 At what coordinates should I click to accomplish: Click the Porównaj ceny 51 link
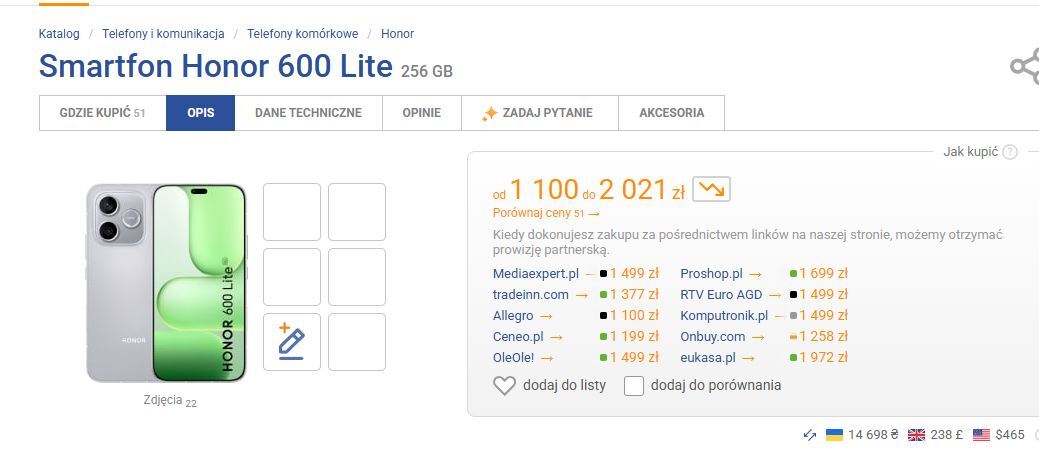[x=546, y=213]
